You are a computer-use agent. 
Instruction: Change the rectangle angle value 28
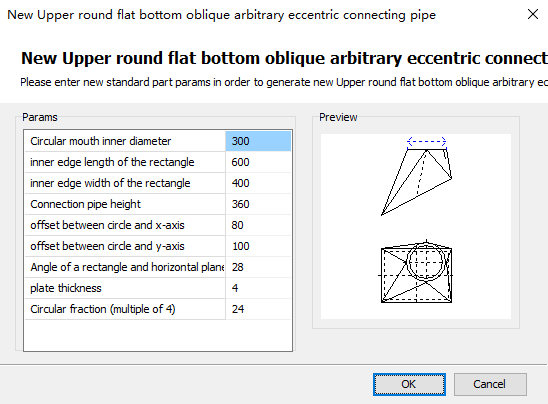[258, 267]
